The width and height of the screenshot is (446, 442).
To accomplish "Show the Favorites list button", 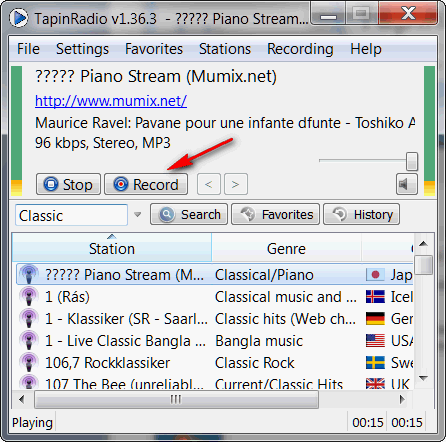I will click(275, 214).
